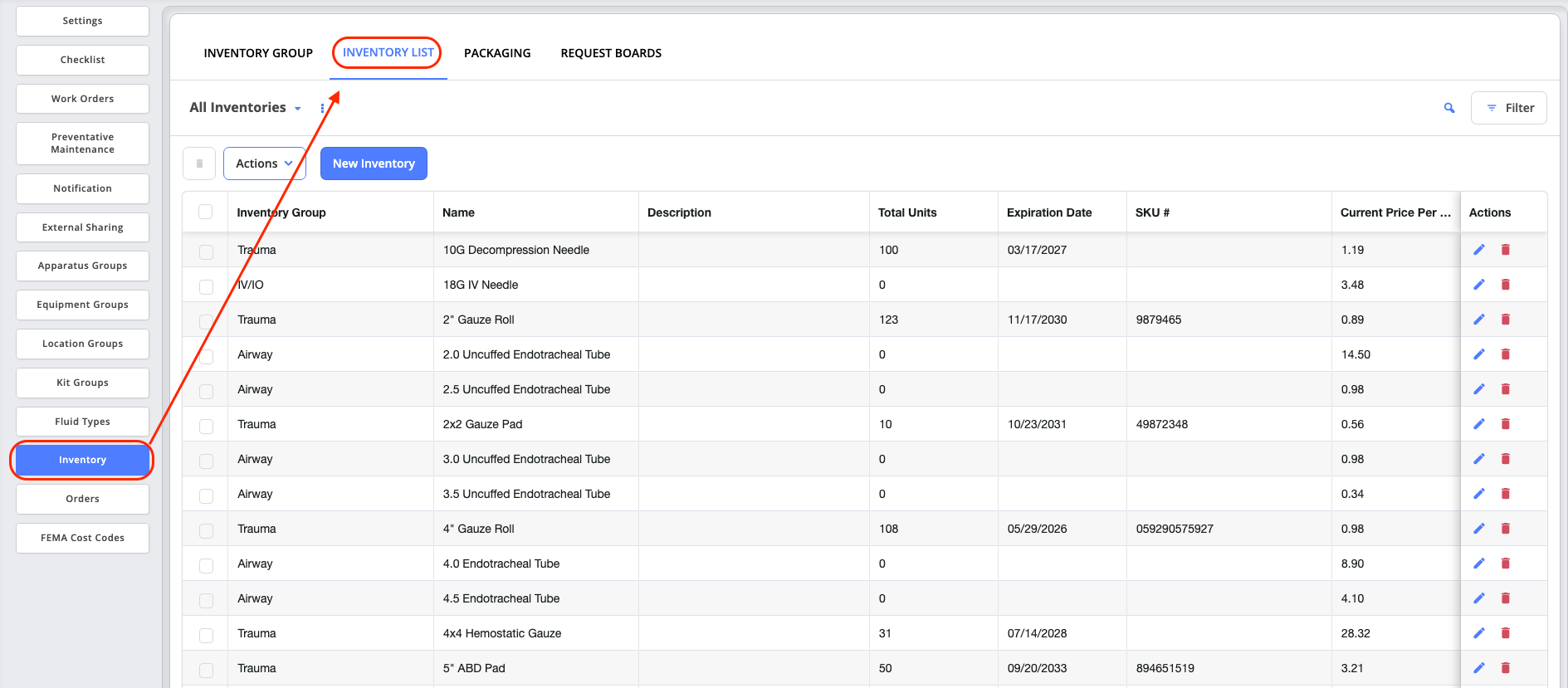The width and height of the screenshot is (1568, 688).
Task: Tick the 2" Gauze Roll checkbox
Action: click(x=207, y=321)
